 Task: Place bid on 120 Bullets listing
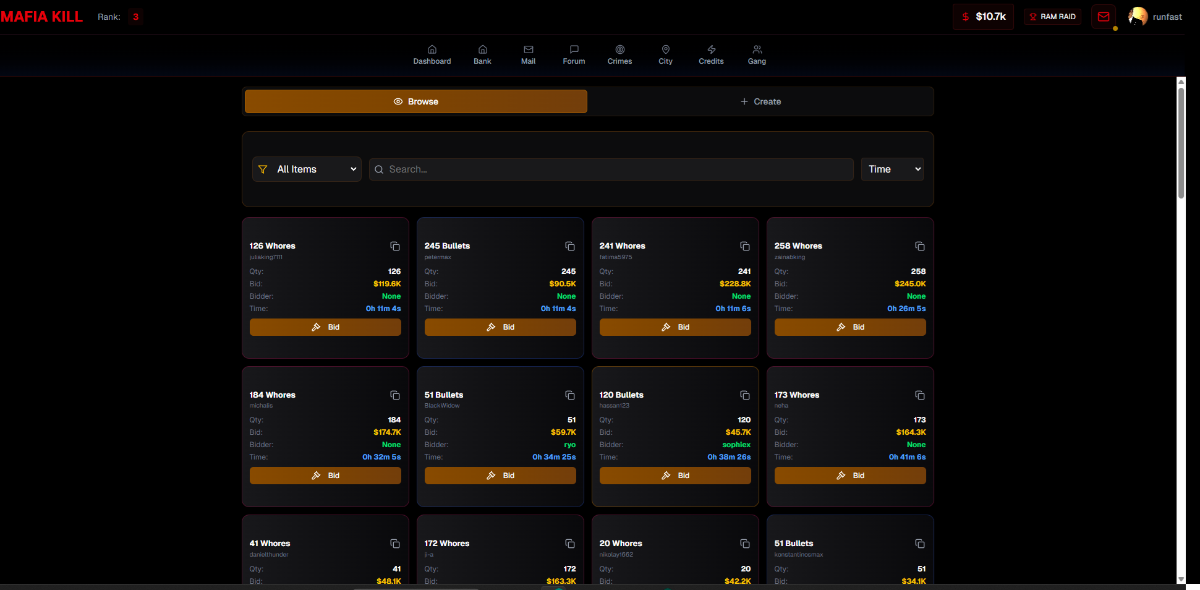pos(675,476)
